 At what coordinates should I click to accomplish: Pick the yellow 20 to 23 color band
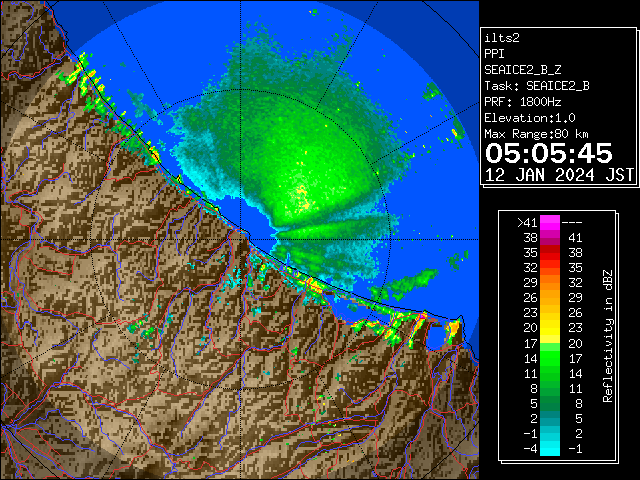pos(550,328)
